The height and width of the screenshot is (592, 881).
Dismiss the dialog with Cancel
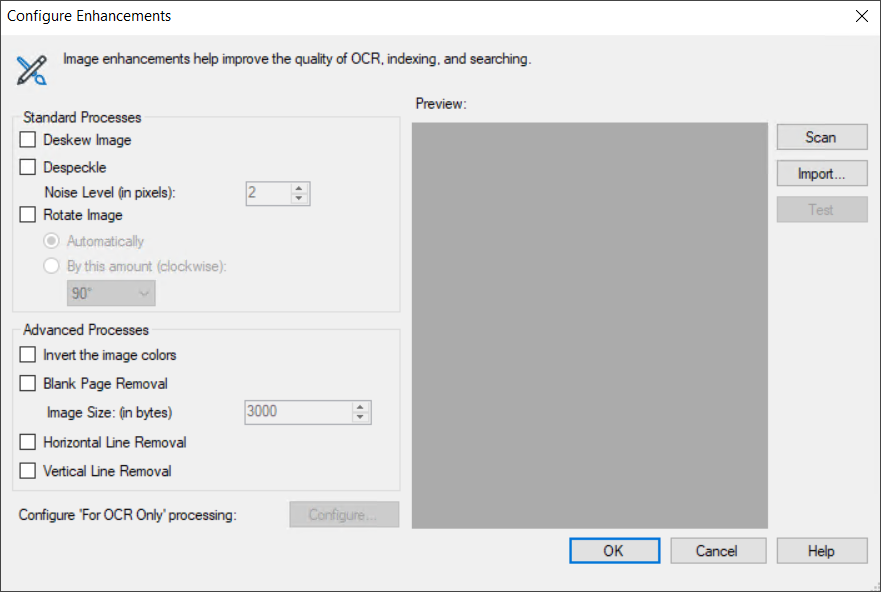point(718,550)
